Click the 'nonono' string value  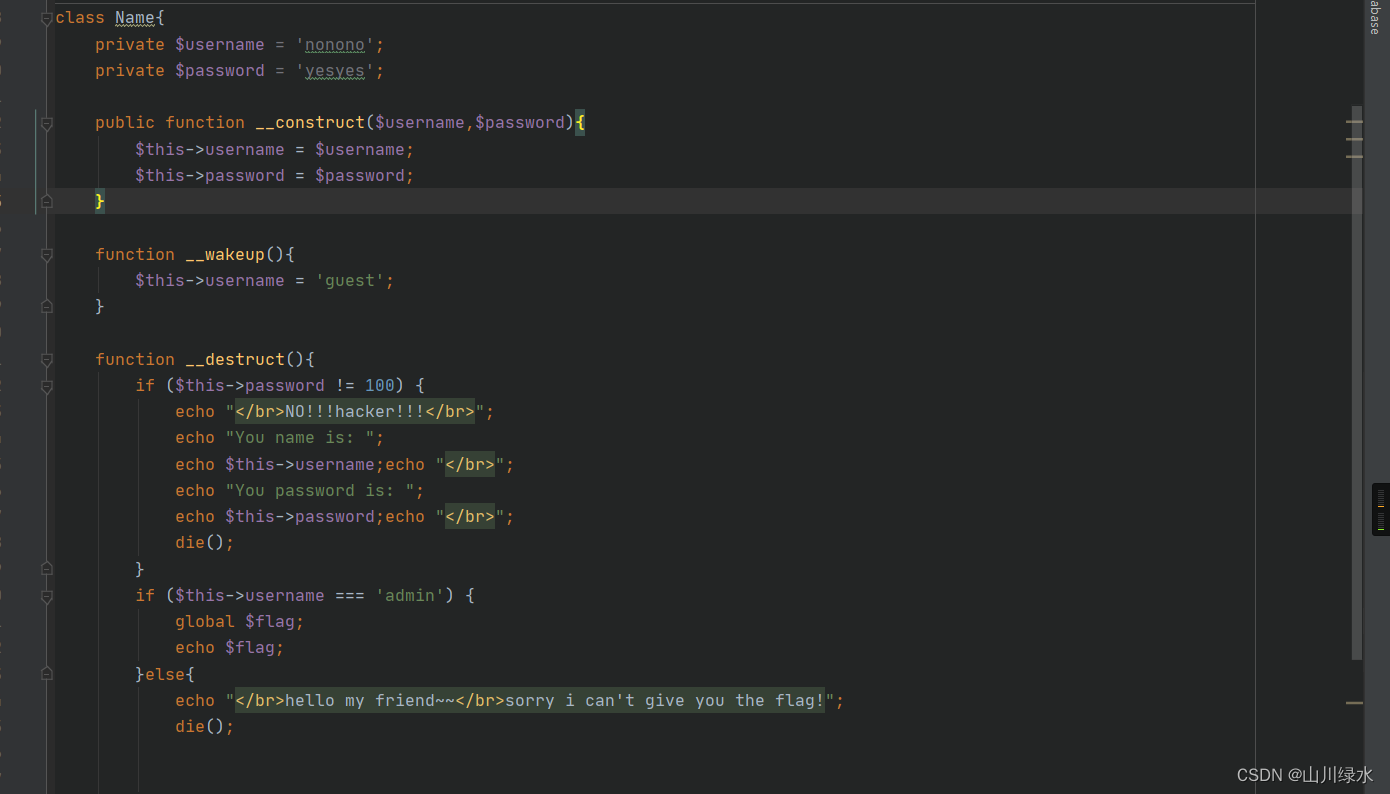(335, 45)
